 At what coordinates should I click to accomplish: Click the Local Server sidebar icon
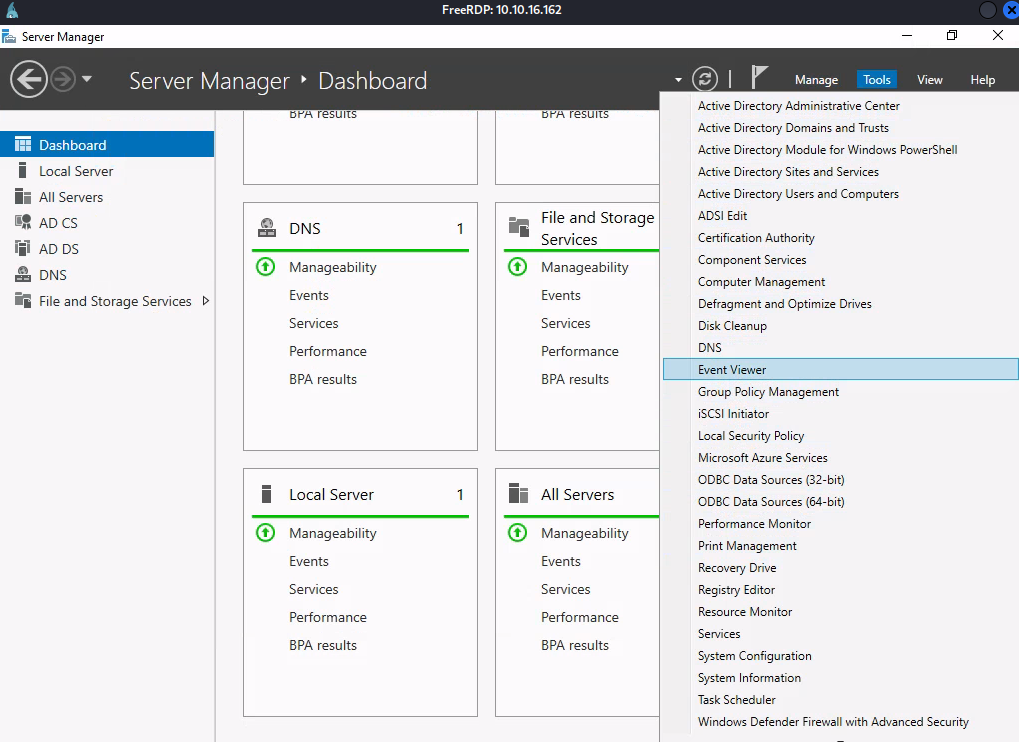(x=23, y=170)
